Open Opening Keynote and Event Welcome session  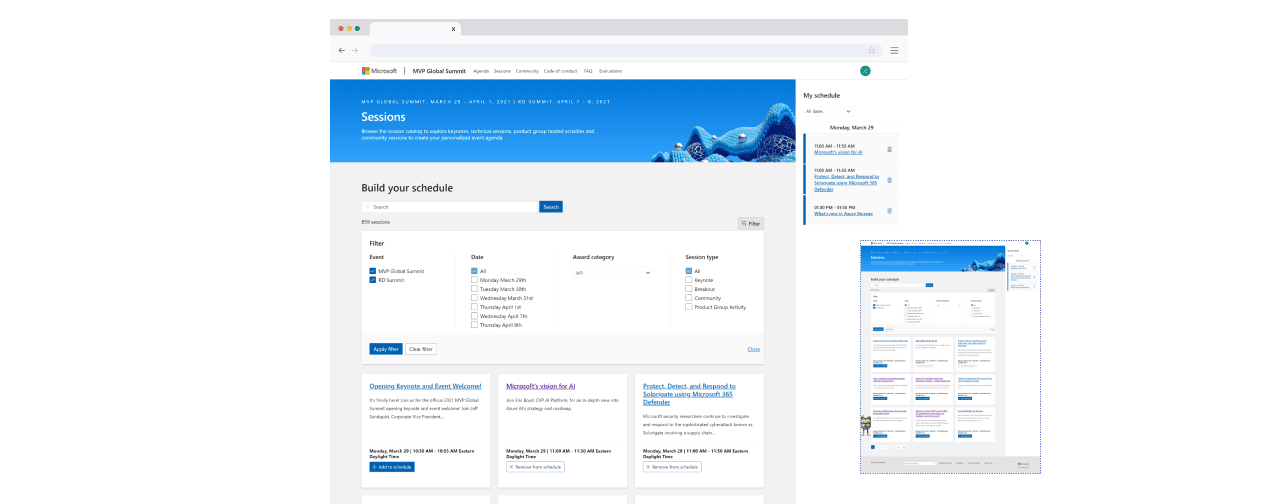pyautogui.click(x=425, y=386)
